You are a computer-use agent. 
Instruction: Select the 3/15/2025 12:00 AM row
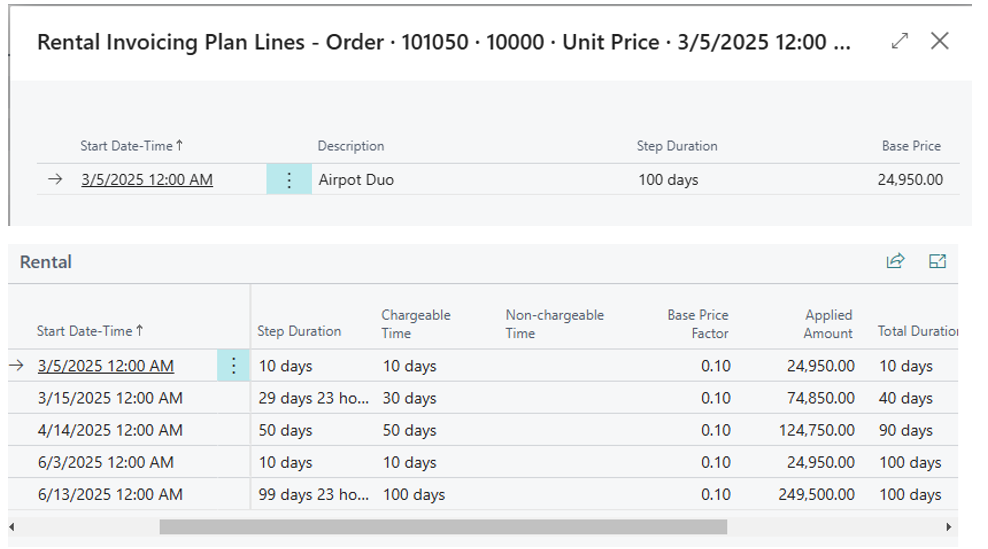(110, 398)
